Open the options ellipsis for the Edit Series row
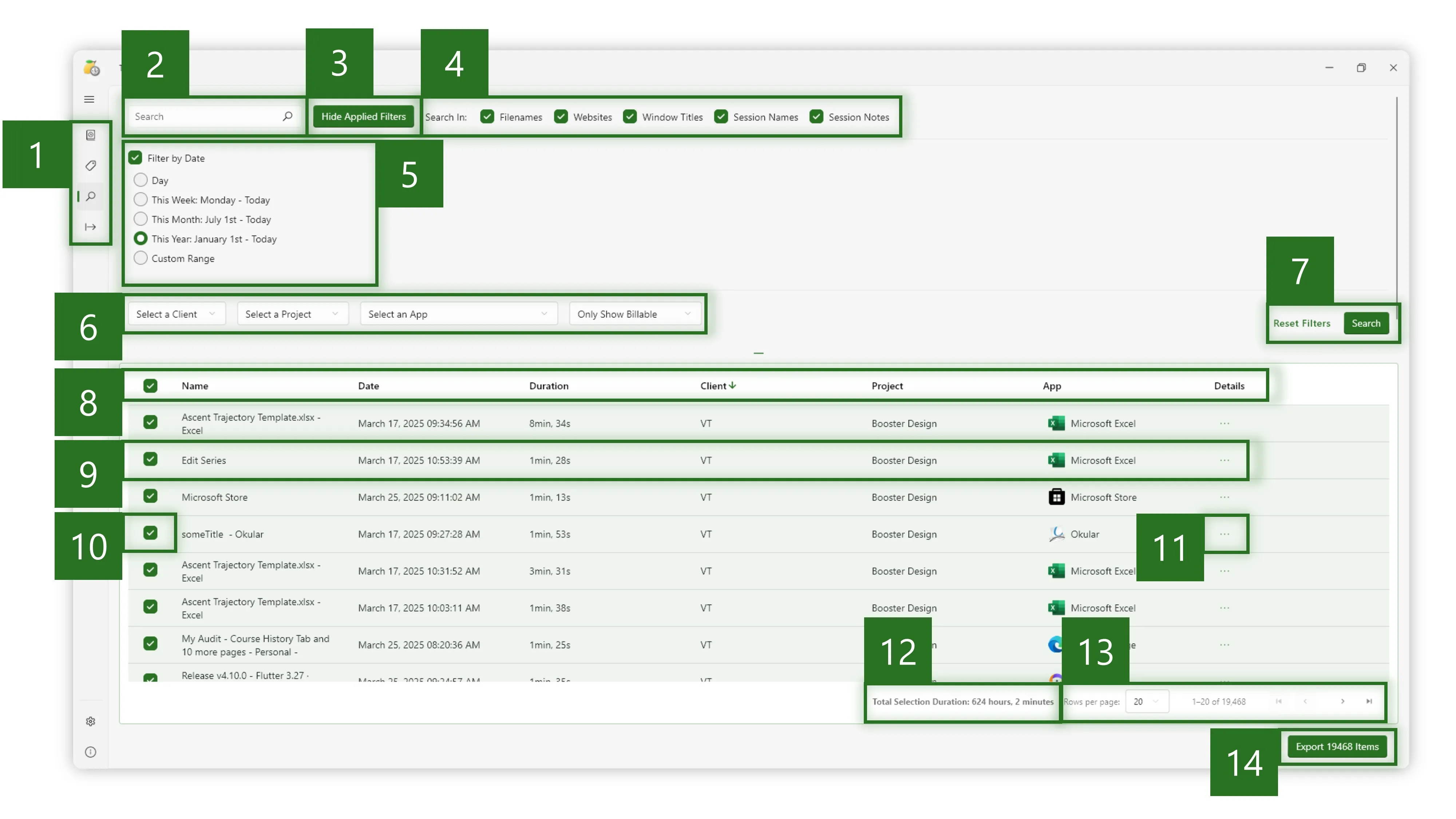 1225,460
